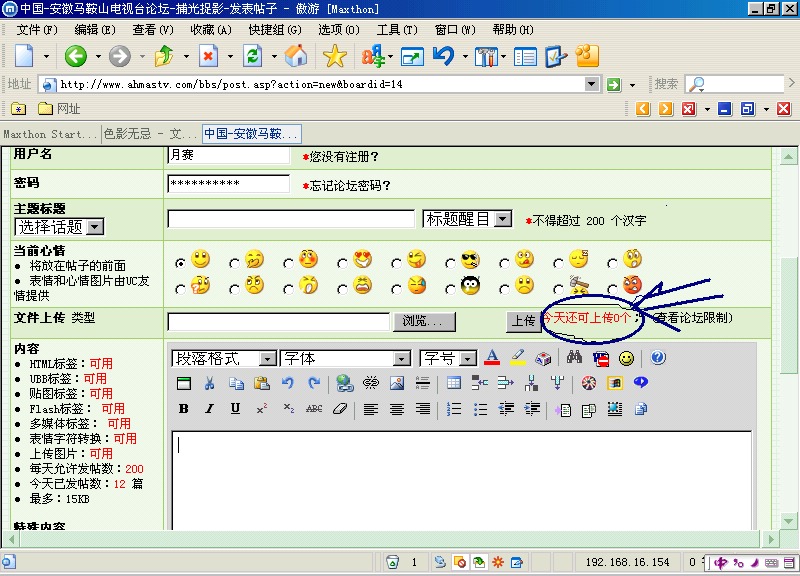This screenshot has height=576, width=800.
Task: Click the Italic formatting icon
Action: [x=209, y=409]
